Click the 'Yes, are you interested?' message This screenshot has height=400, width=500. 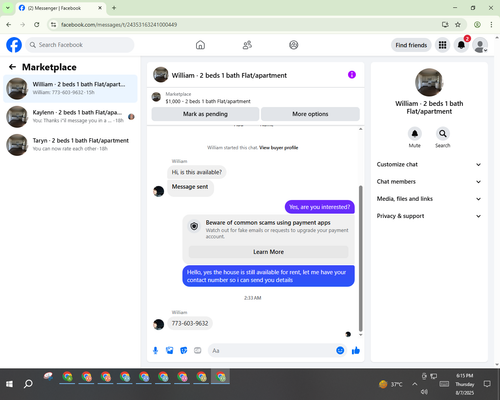coord(320,207)
